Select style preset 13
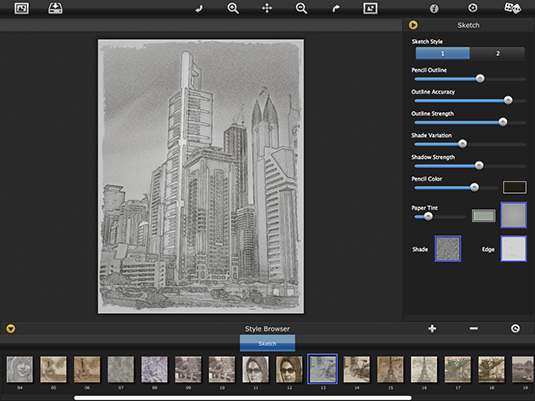Image resolution: width=535 pixels, height=401 pixels. pyautogui.click(x=322, y=369)
